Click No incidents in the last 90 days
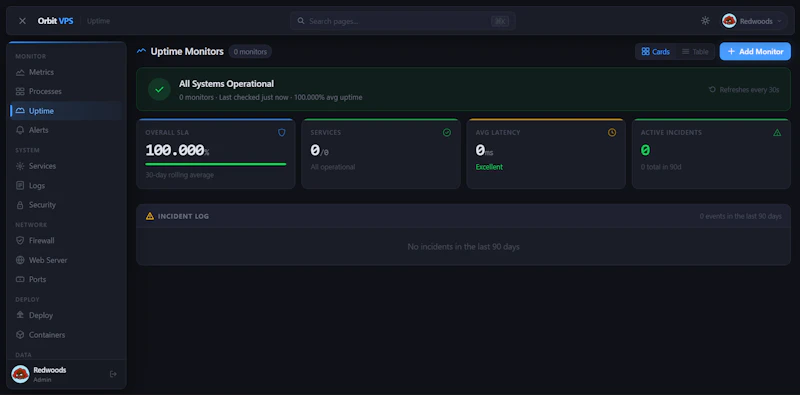The image size is (800, 395). [x=463, y=247]
